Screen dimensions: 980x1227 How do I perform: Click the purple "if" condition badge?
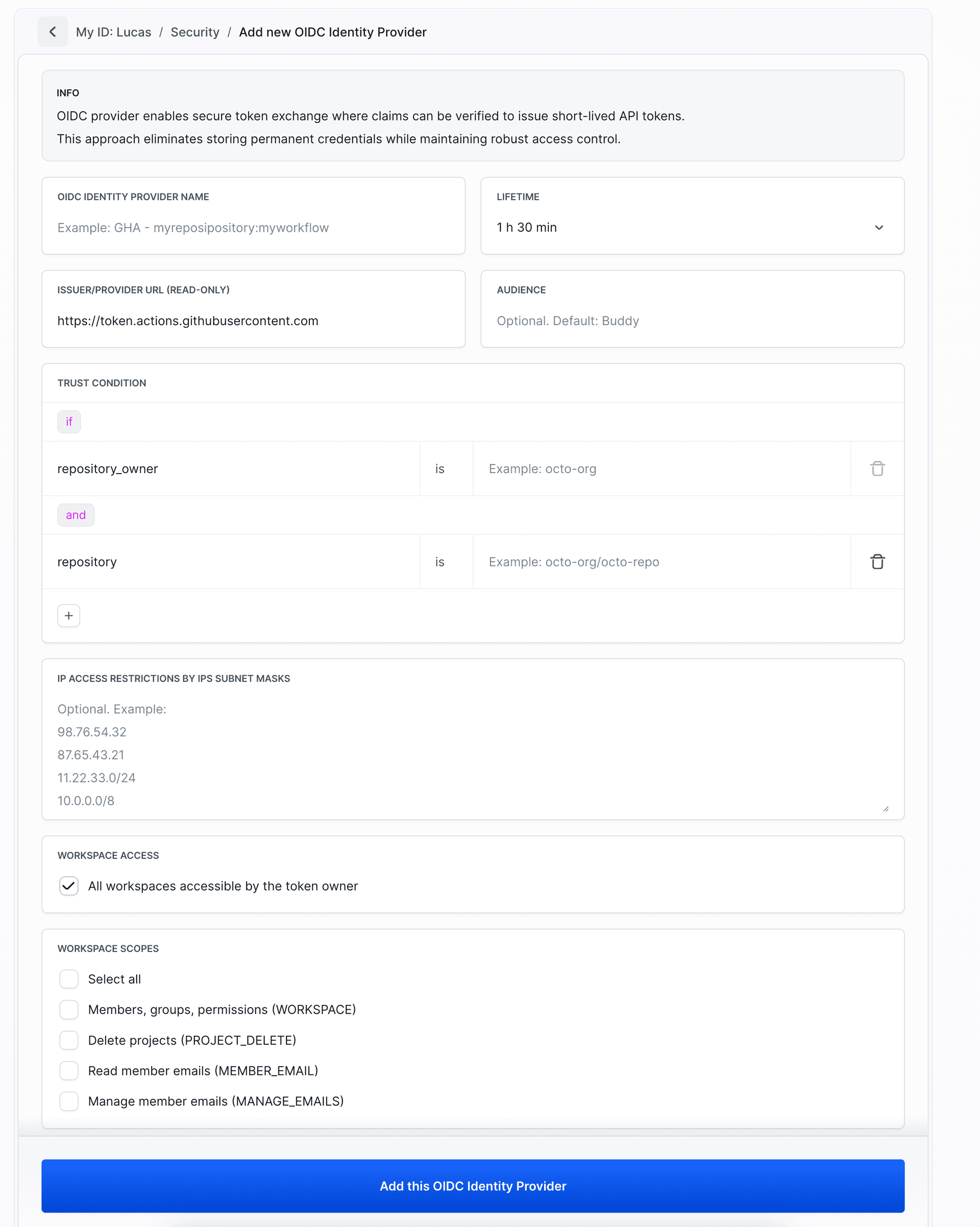tap(69, 422)
